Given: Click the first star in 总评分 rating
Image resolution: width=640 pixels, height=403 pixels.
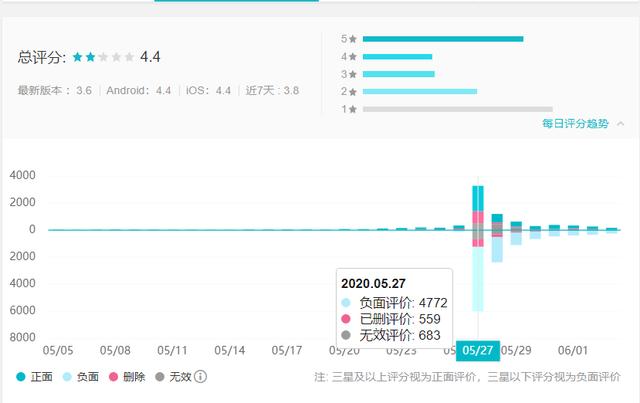Looking at the screenshot, I should tap(77, 58).
